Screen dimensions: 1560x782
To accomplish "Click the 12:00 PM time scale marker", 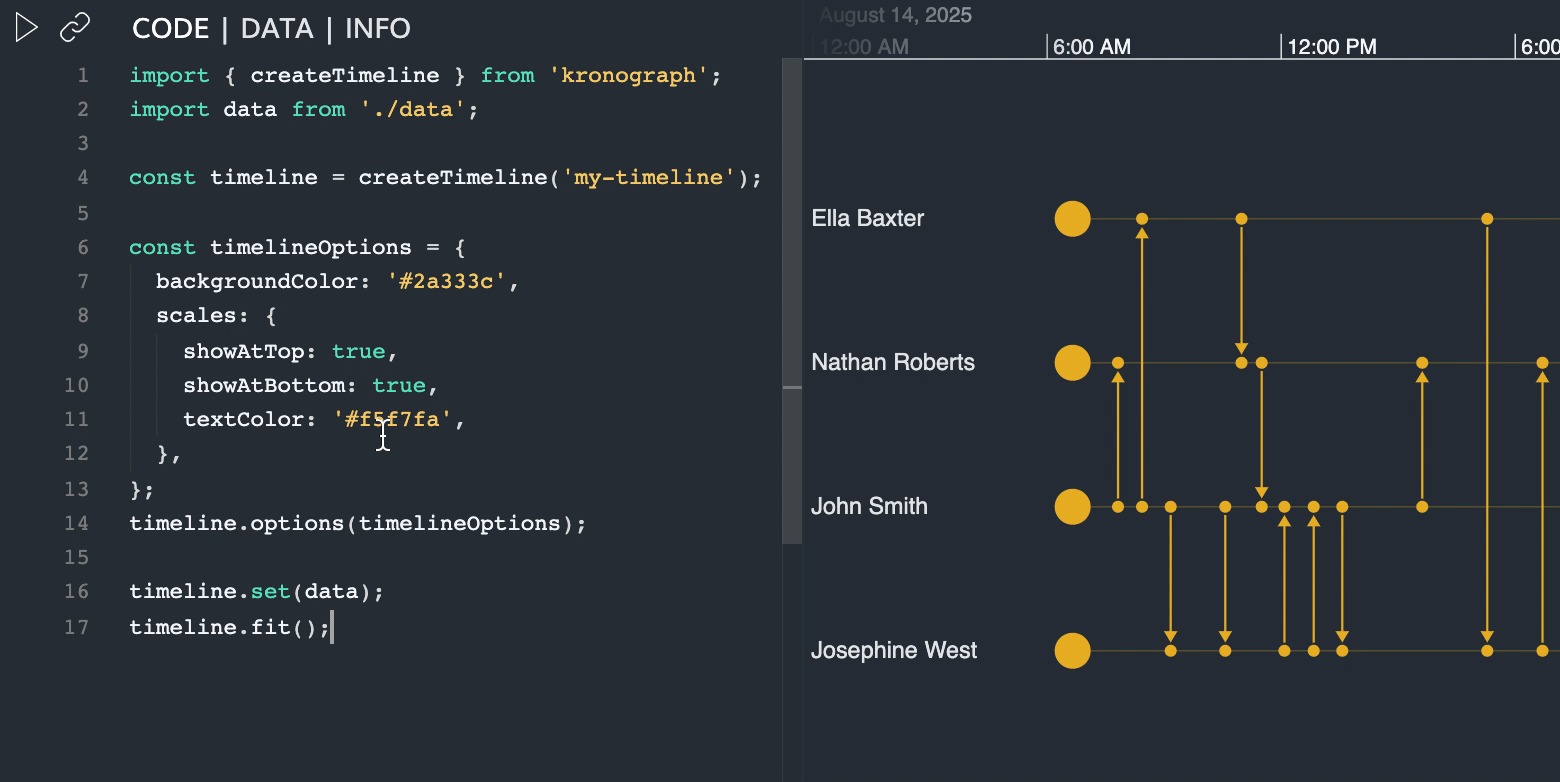I will pos(1330,47).
